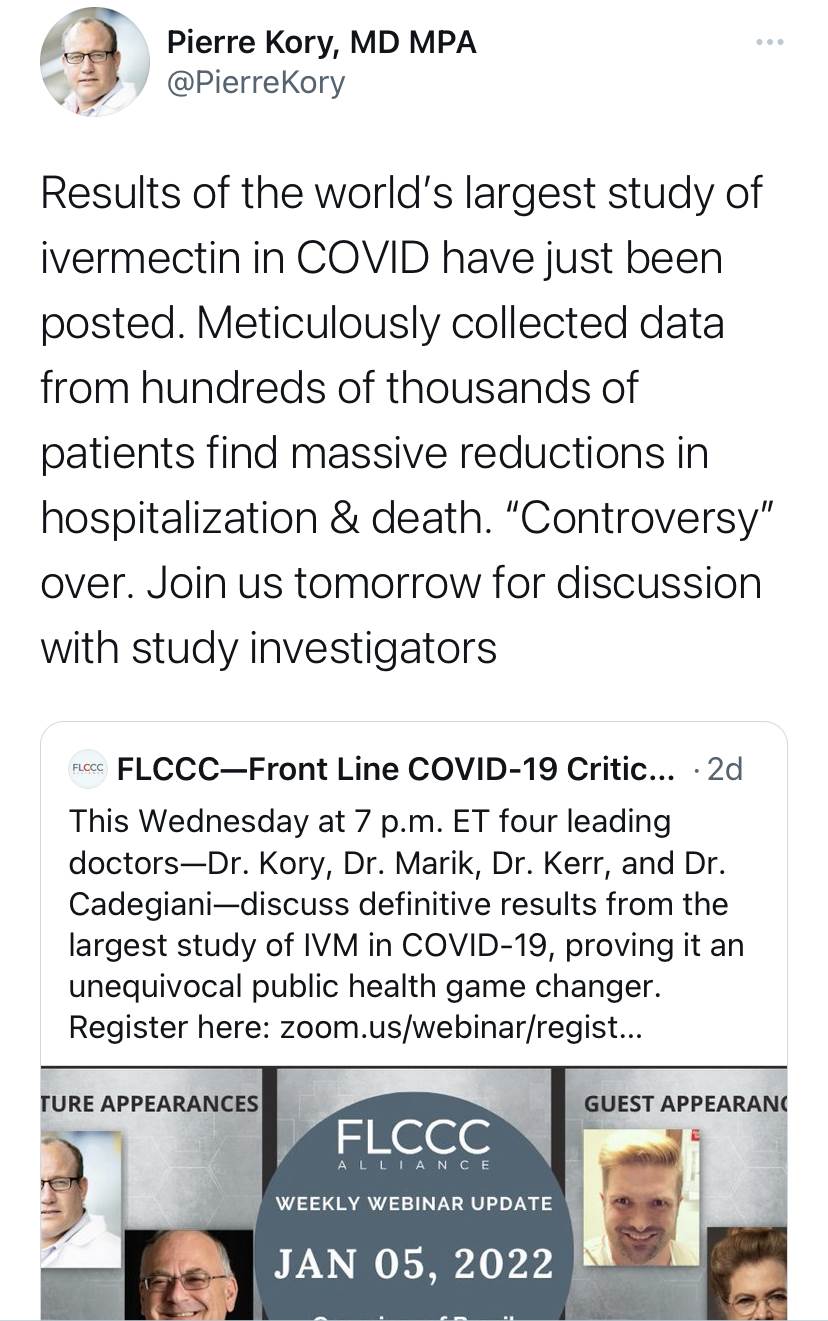828x1321 pixels.
Task: Open the FLCCC—Front Line COVID-19 quoted account name
Action: [395, 769]
